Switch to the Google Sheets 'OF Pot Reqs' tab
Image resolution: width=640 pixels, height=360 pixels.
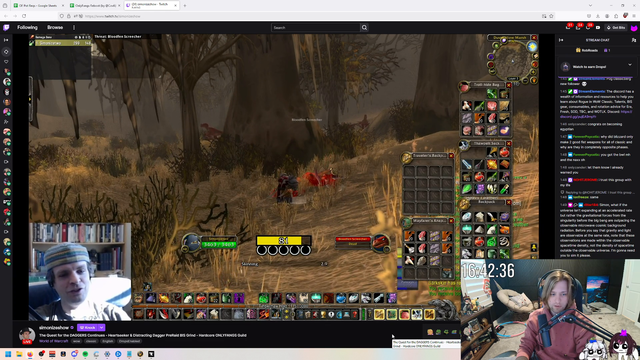coord(38,5)
